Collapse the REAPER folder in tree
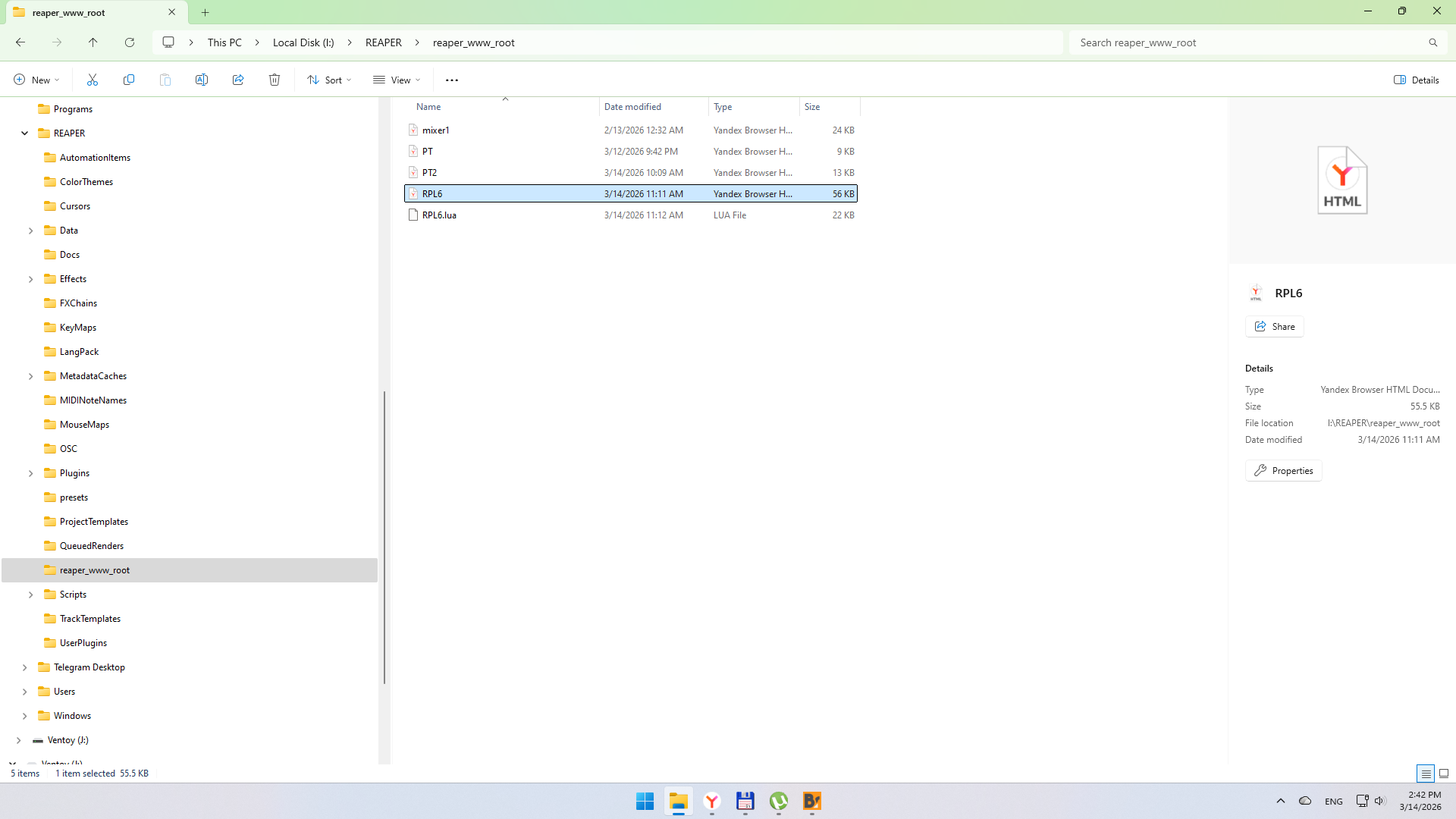Screen dimensions: 1456x819 point(25,133)
